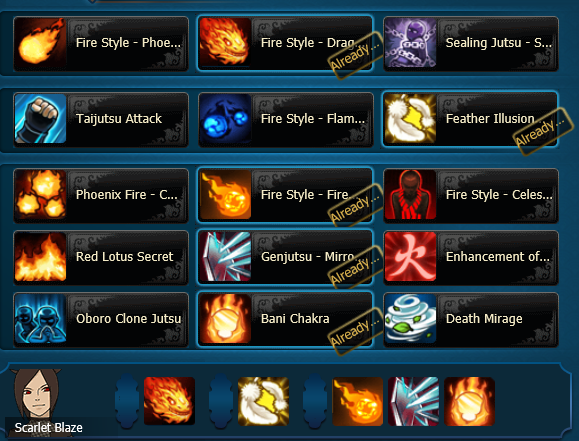
Task: Select the Red Lotus Secret flames icon
Action: click(x=41, y=257)
